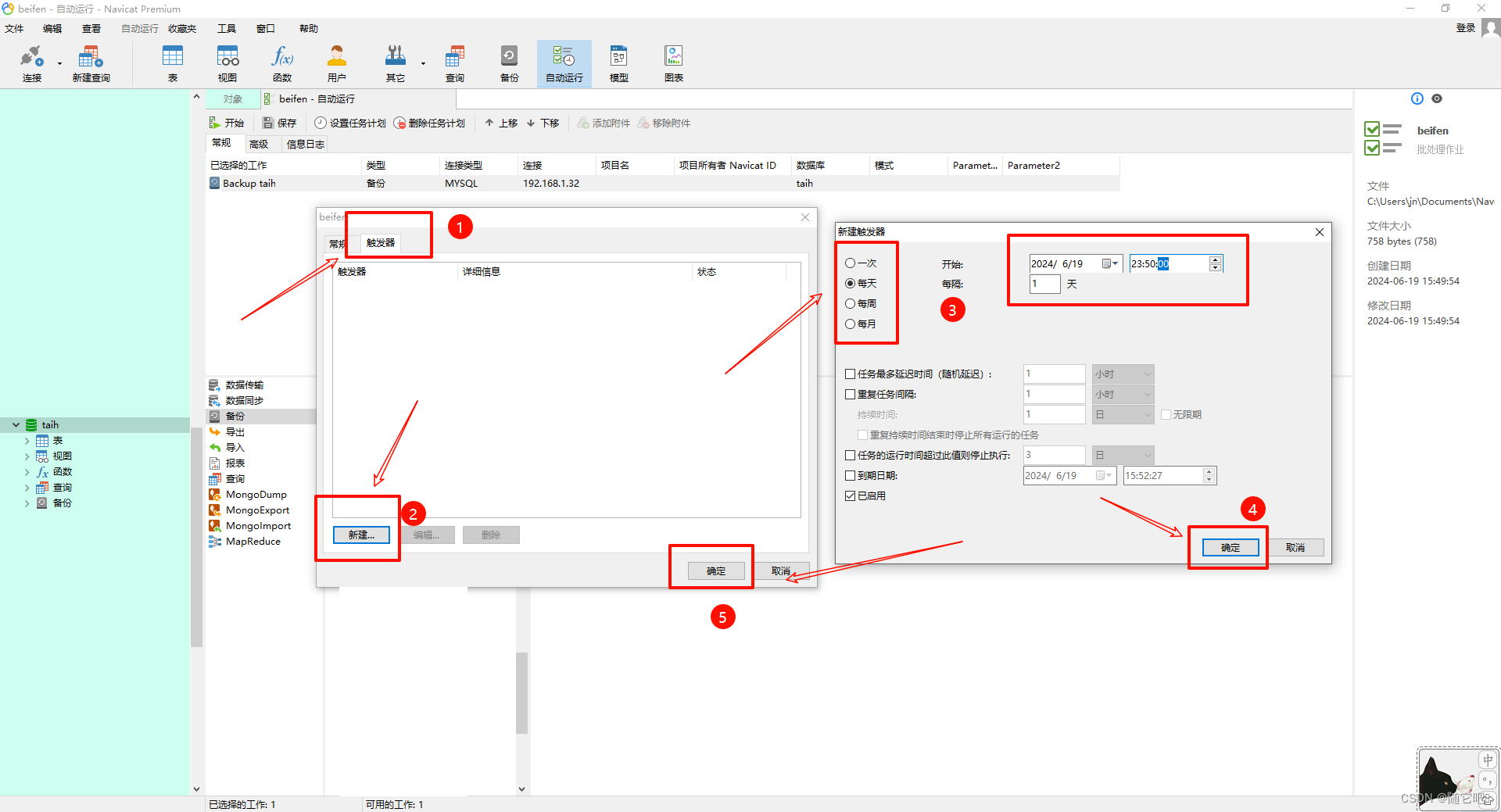Select the Once (一次) radio option
The width and height of the screenshot is (1501, 812).
click(x=850, y=263)
